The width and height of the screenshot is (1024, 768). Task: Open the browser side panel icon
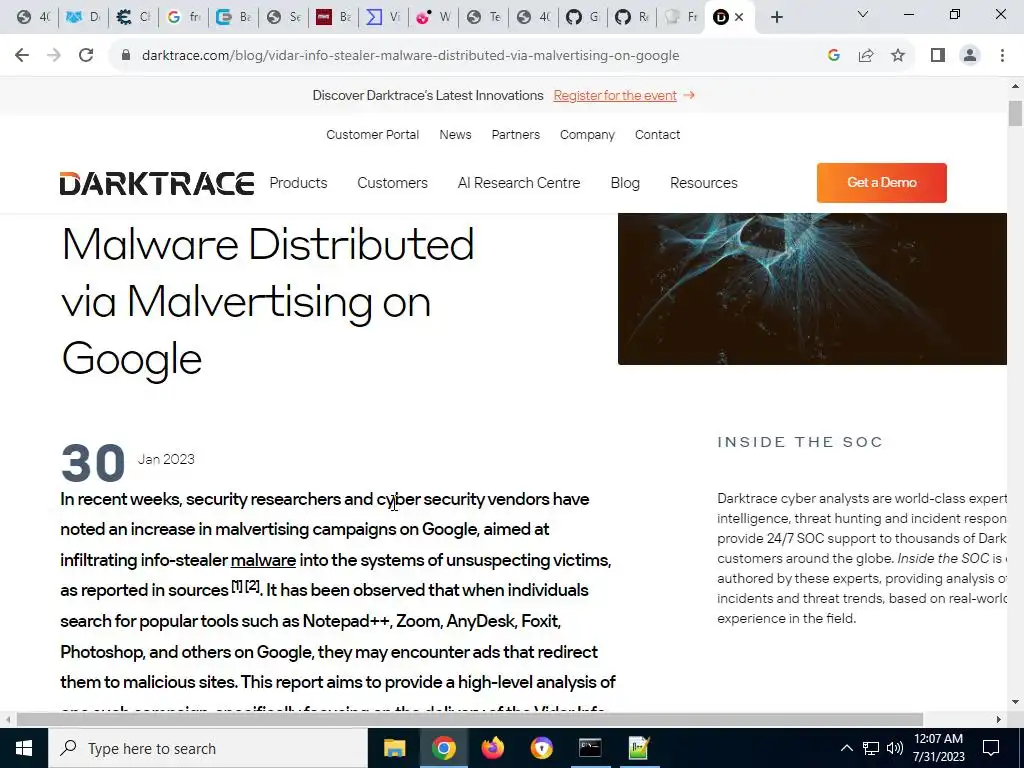pos(938,56)
